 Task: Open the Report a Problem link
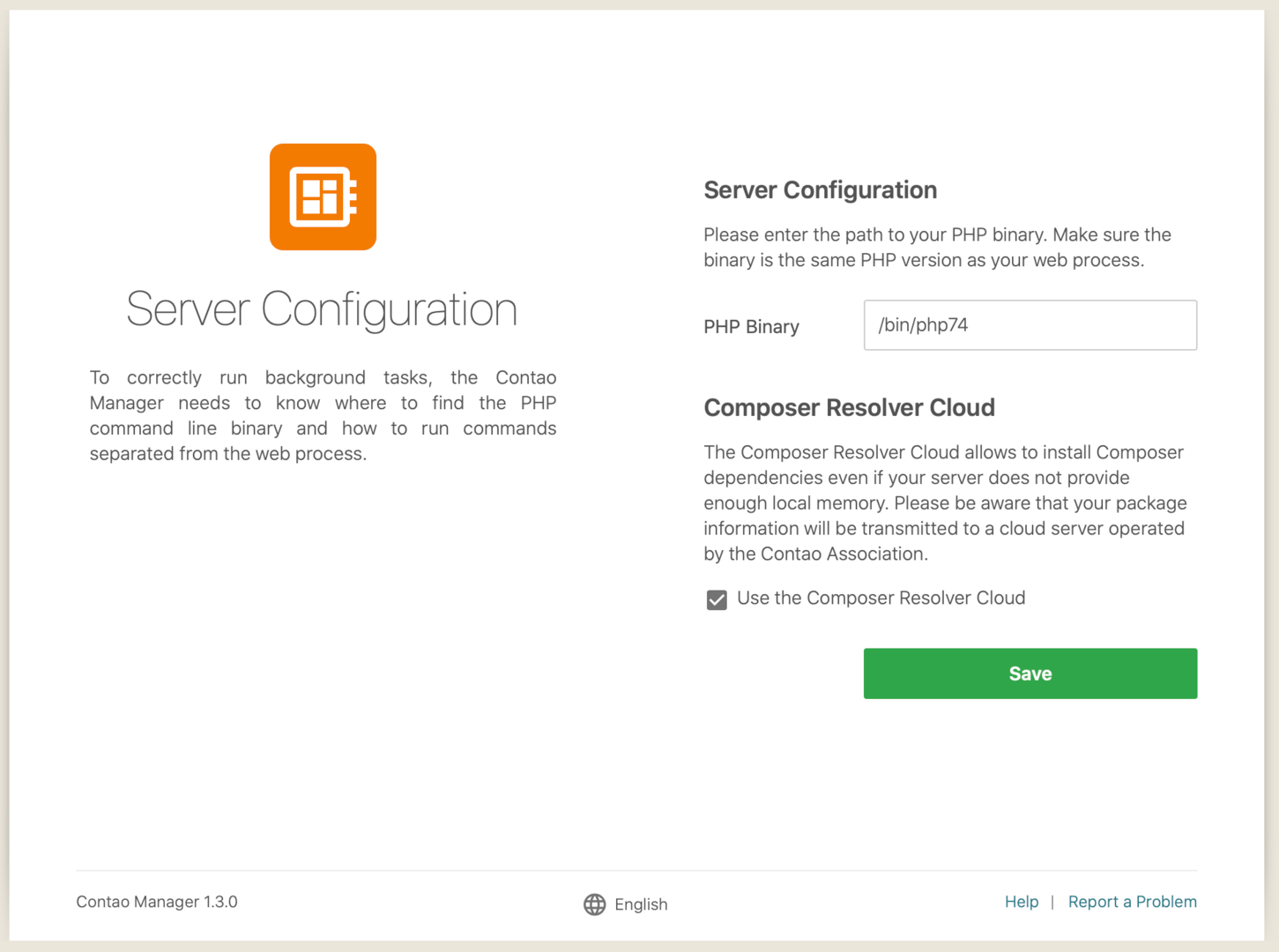coord(1132,902)
